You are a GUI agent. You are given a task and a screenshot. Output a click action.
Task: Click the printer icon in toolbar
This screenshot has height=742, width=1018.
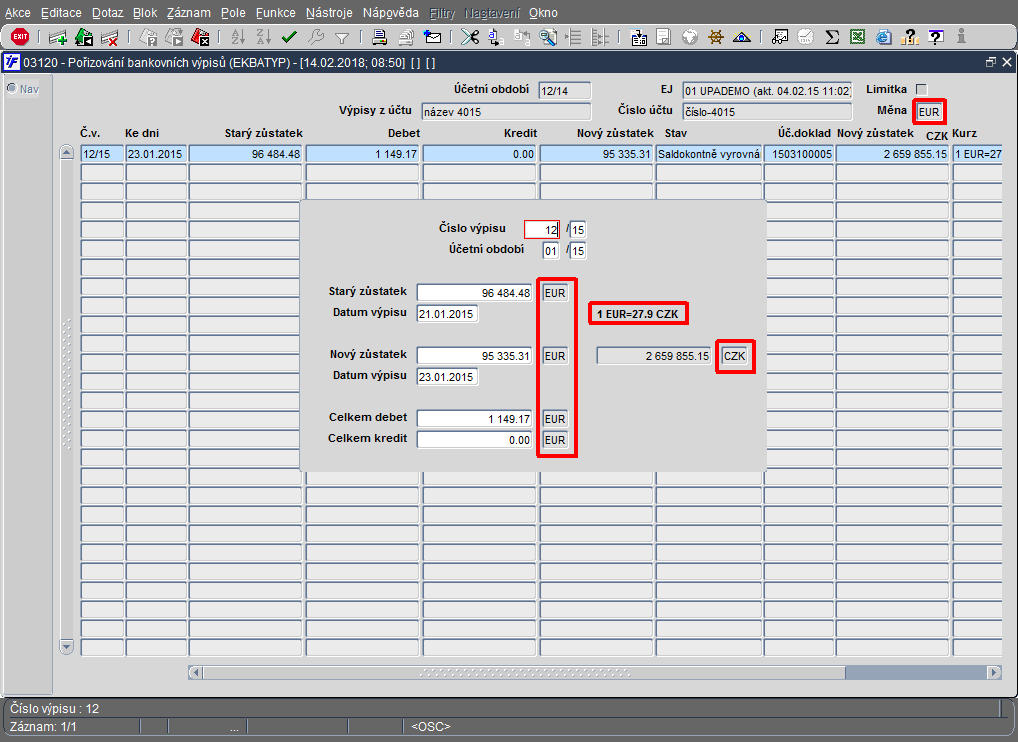pos(379,38)
